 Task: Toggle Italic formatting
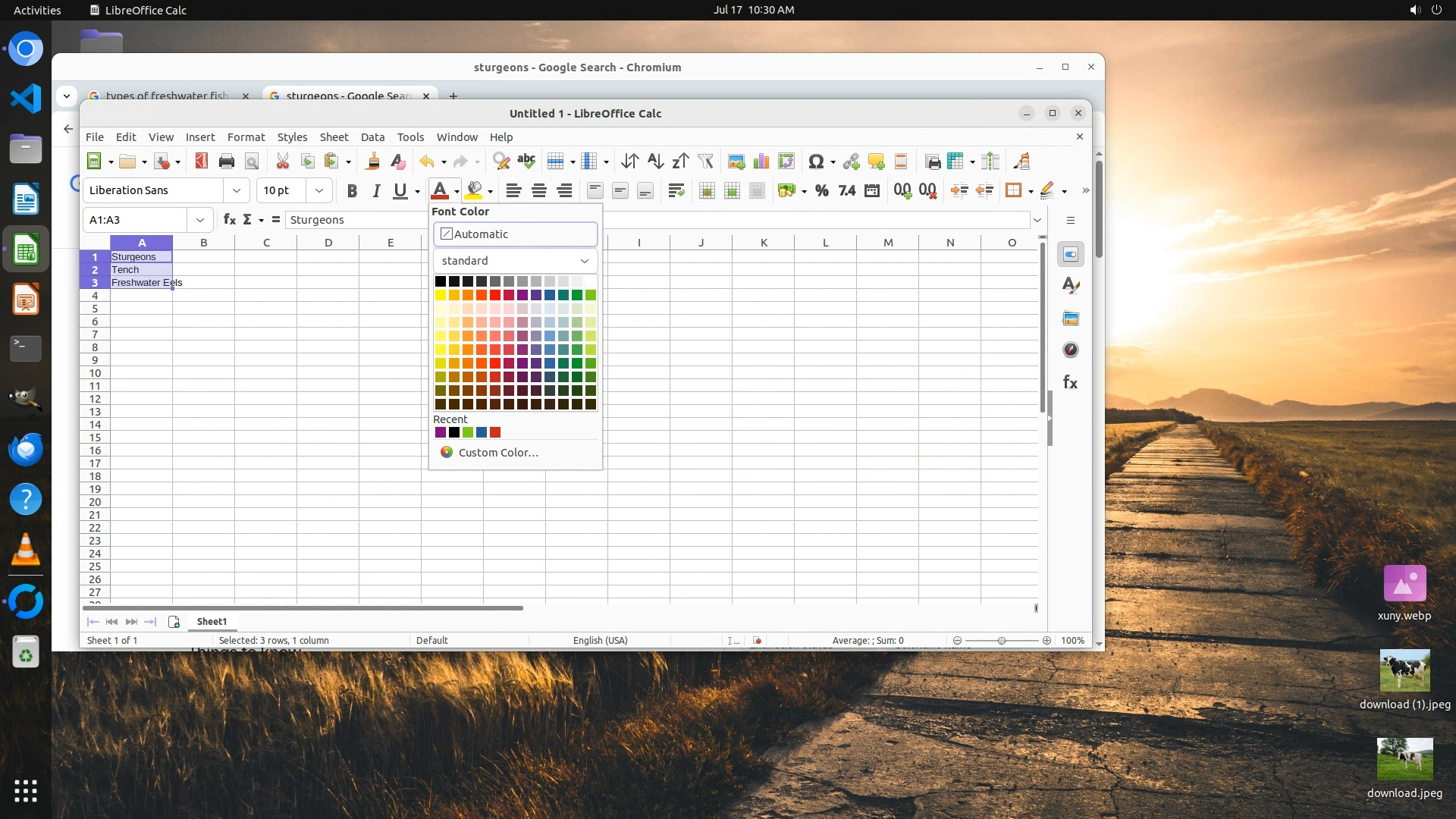376,190
